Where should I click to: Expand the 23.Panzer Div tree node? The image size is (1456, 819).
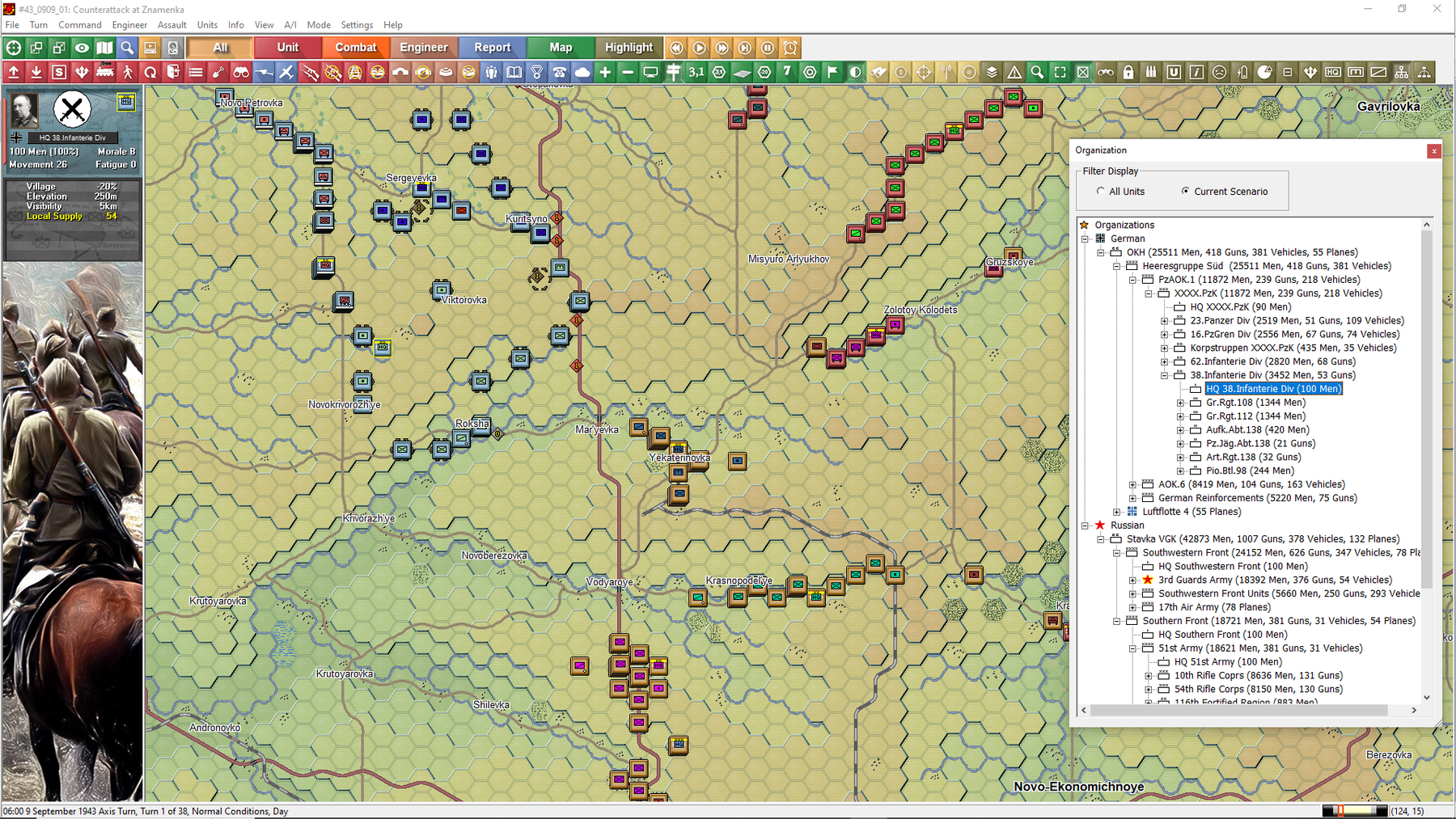coord(1164,321)
